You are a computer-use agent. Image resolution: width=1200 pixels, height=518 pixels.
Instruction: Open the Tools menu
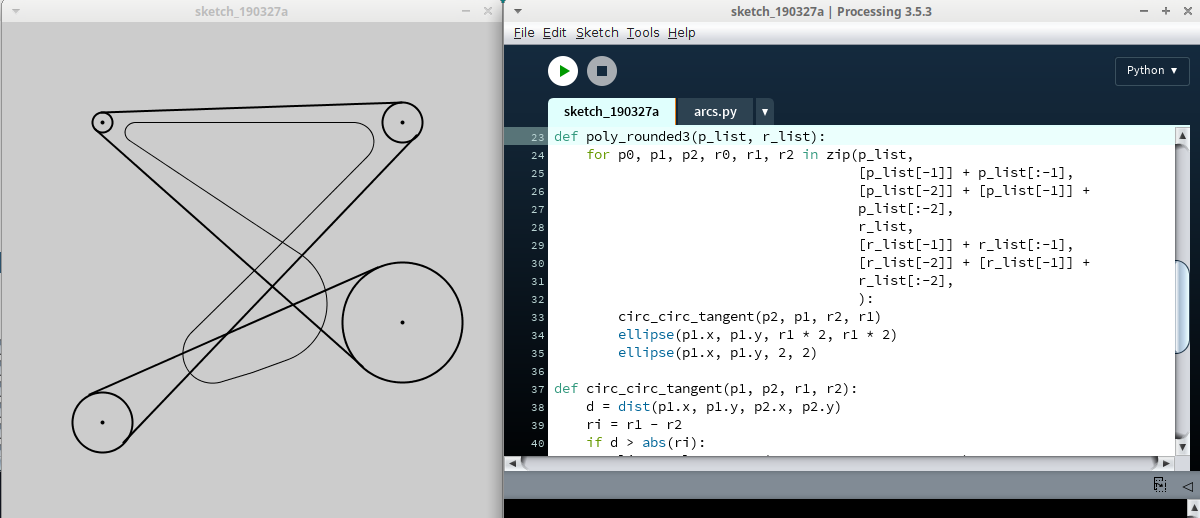coord(643,33)
